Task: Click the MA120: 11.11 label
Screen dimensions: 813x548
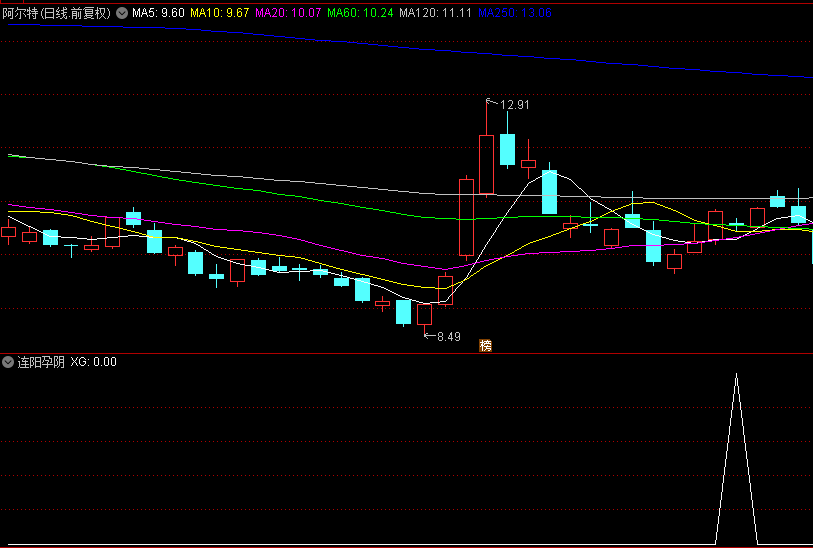Action: pyautogui.click(x=436, y=13)
